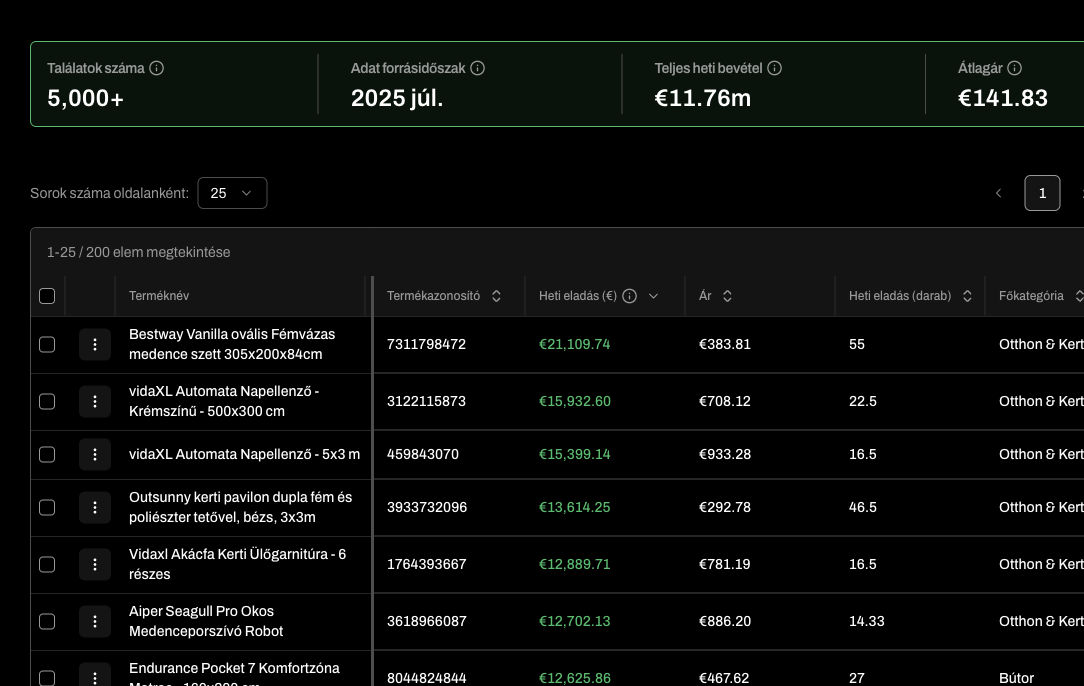The image size is (1084, 686).
Task: Click info icon next to Teljes heti bevétel
Action: click(x=775, y=68)
